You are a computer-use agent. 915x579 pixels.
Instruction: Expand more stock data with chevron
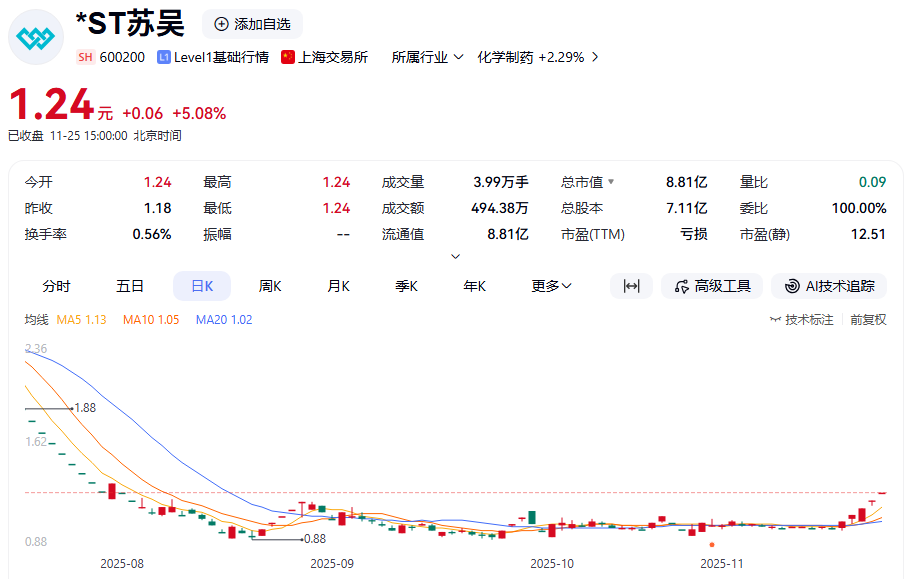pyautogui.click(x=456, y=257)
